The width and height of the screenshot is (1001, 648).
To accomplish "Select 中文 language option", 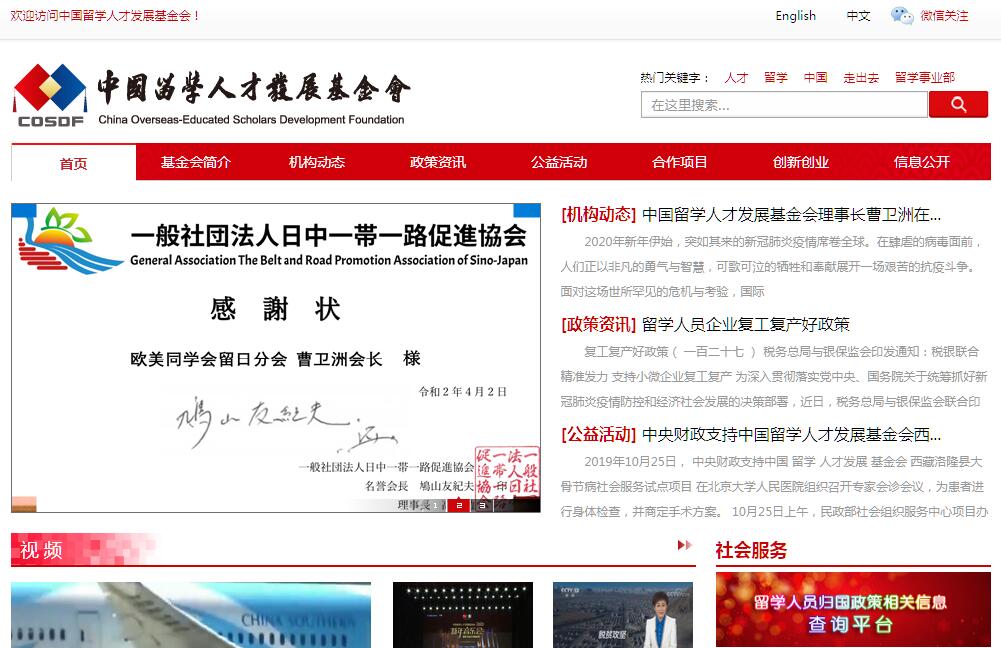I will pyautogui.click(x=858, y=16).
